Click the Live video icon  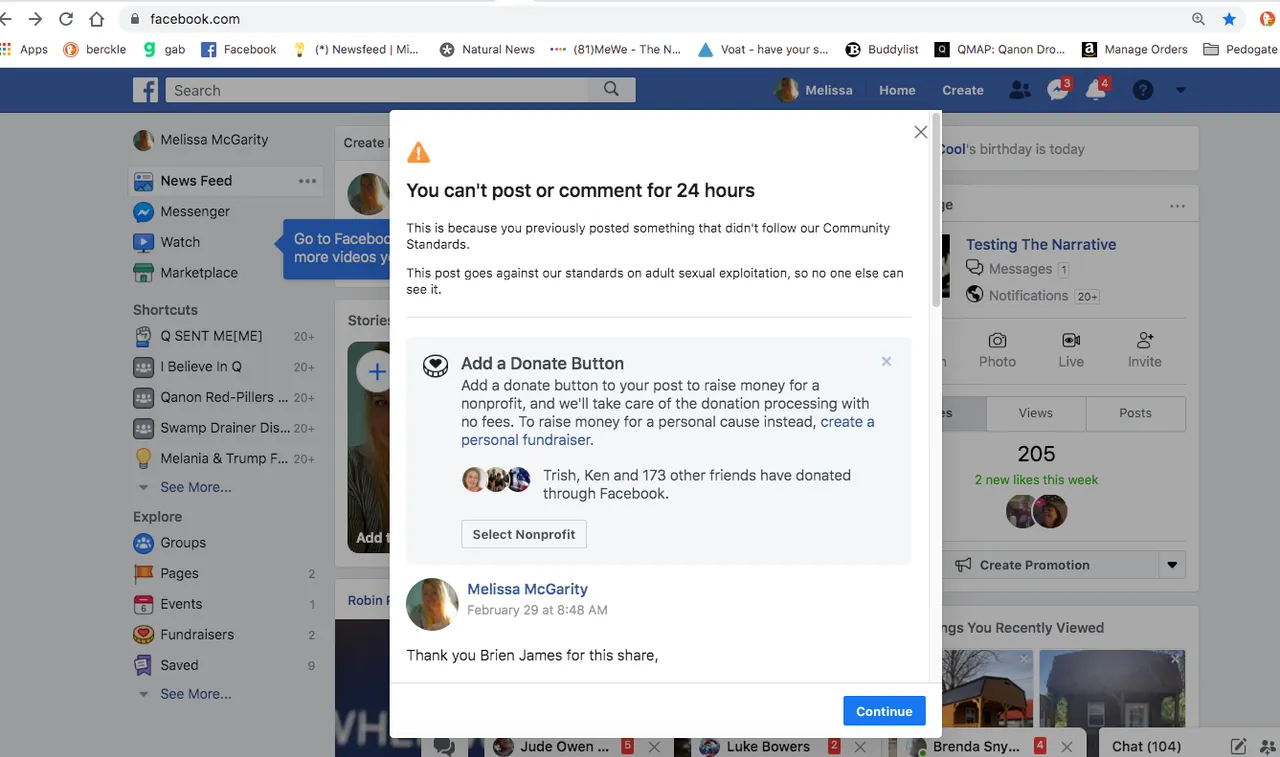coord(1071,341)
